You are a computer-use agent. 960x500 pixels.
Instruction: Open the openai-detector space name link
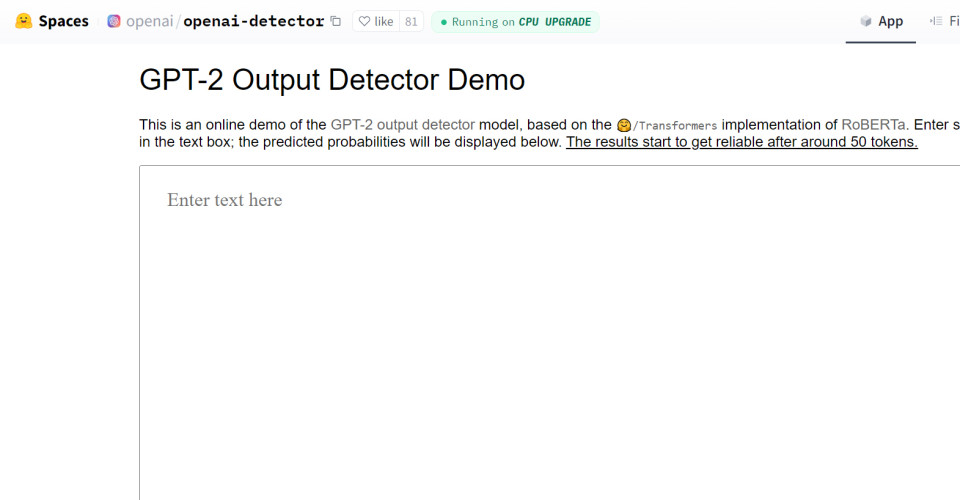tap(254, 21)
